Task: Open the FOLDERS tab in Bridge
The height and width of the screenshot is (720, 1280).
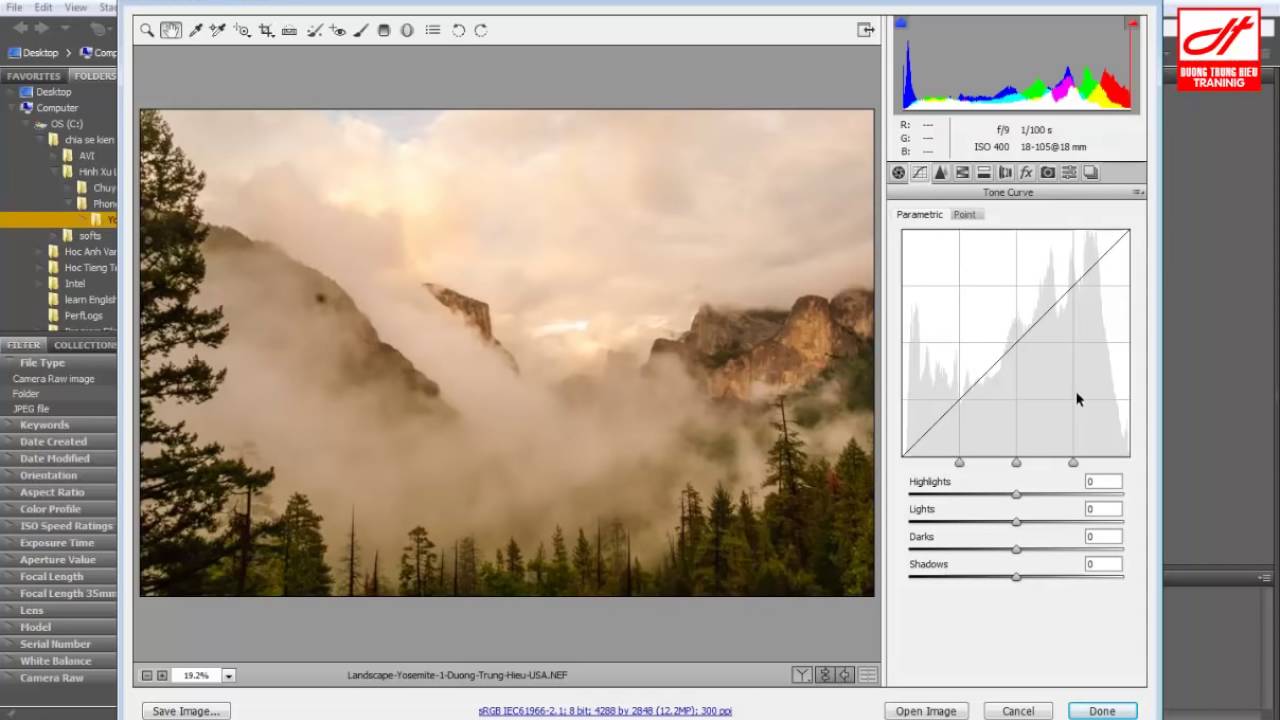Action: tap(93, 76)
